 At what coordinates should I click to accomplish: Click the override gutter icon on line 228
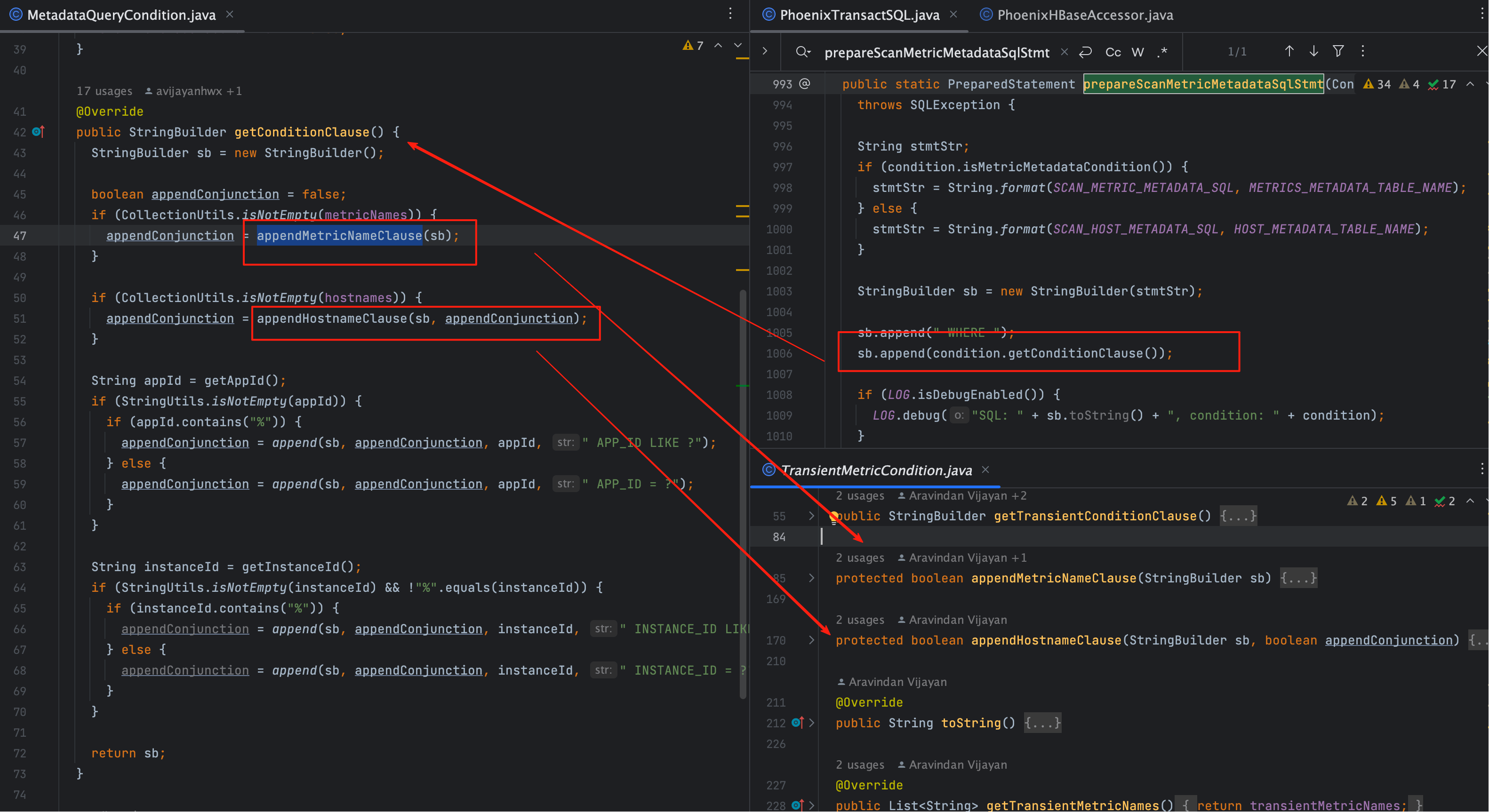[798, 805]
